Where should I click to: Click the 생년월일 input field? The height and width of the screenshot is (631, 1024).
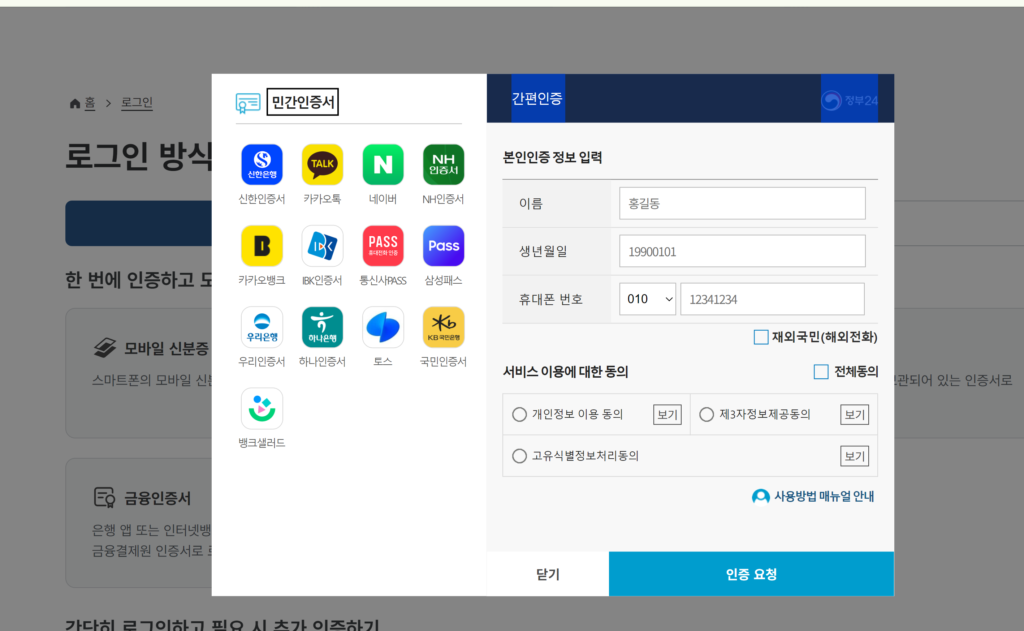[x=742, y=251]
